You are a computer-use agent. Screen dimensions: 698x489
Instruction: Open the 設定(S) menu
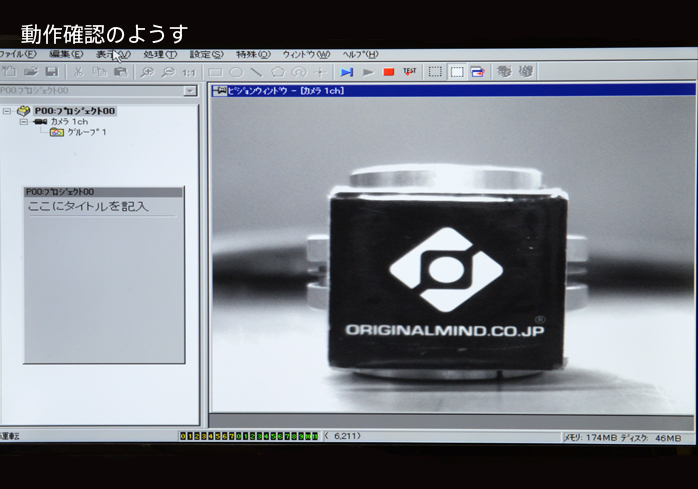pyautogui.click(x=206, y=54)
